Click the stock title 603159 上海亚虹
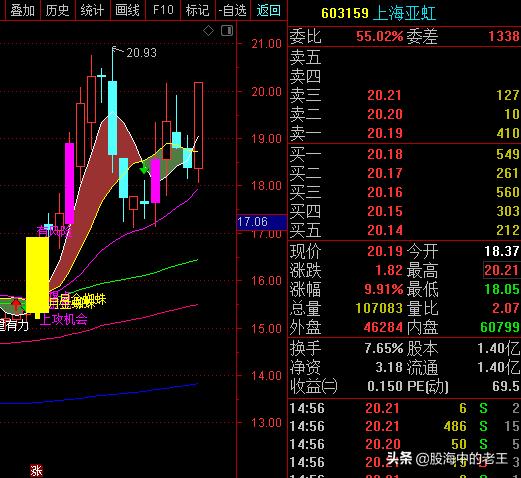521x478 pixels. click(378, 13)
